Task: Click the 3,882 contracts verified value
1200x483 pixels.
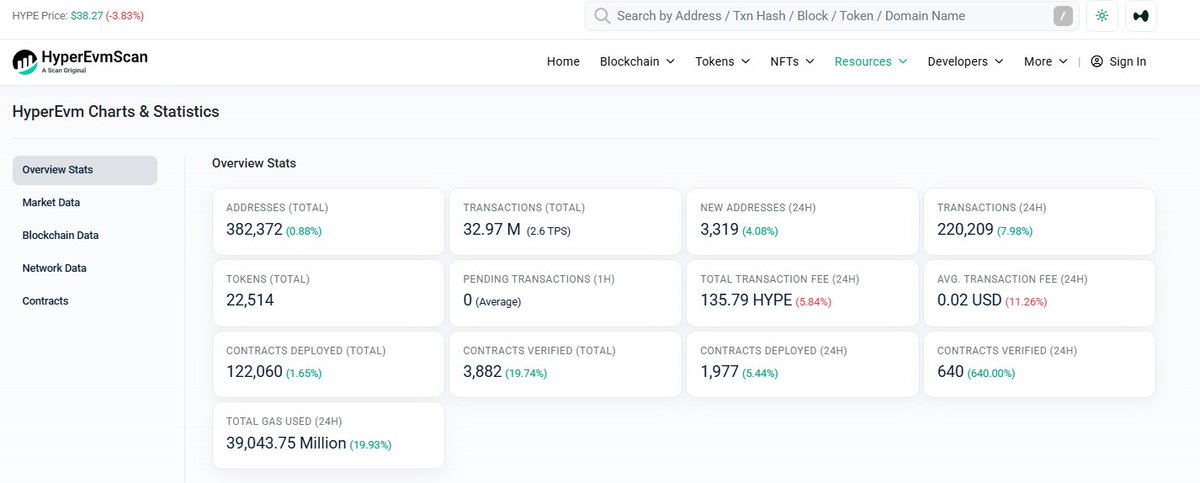Action: [482, 372]
